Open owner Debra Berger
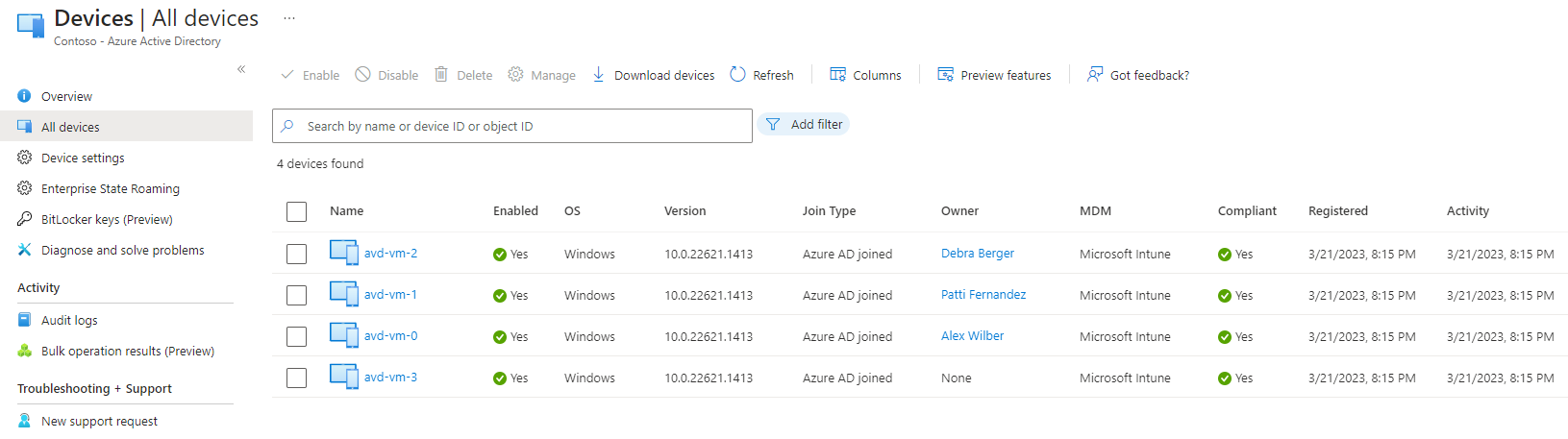Viewport: 1568px width, 439px height. coord(978,254)
